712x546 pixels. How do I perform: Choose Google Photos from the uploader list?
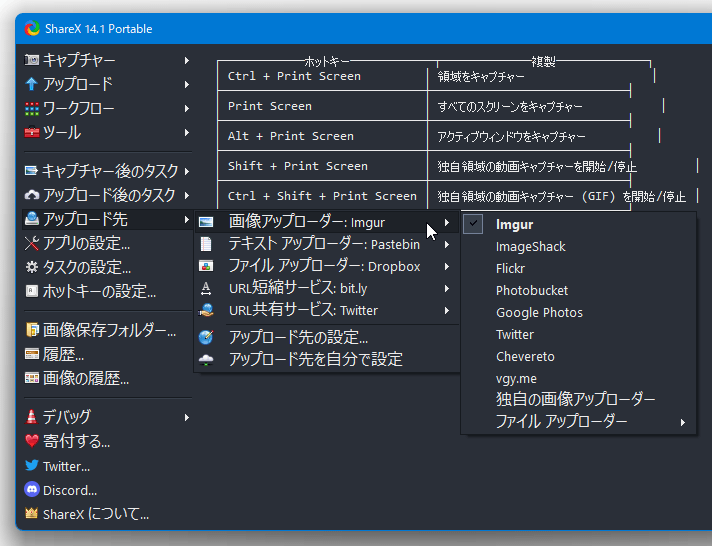click(578, 313)
